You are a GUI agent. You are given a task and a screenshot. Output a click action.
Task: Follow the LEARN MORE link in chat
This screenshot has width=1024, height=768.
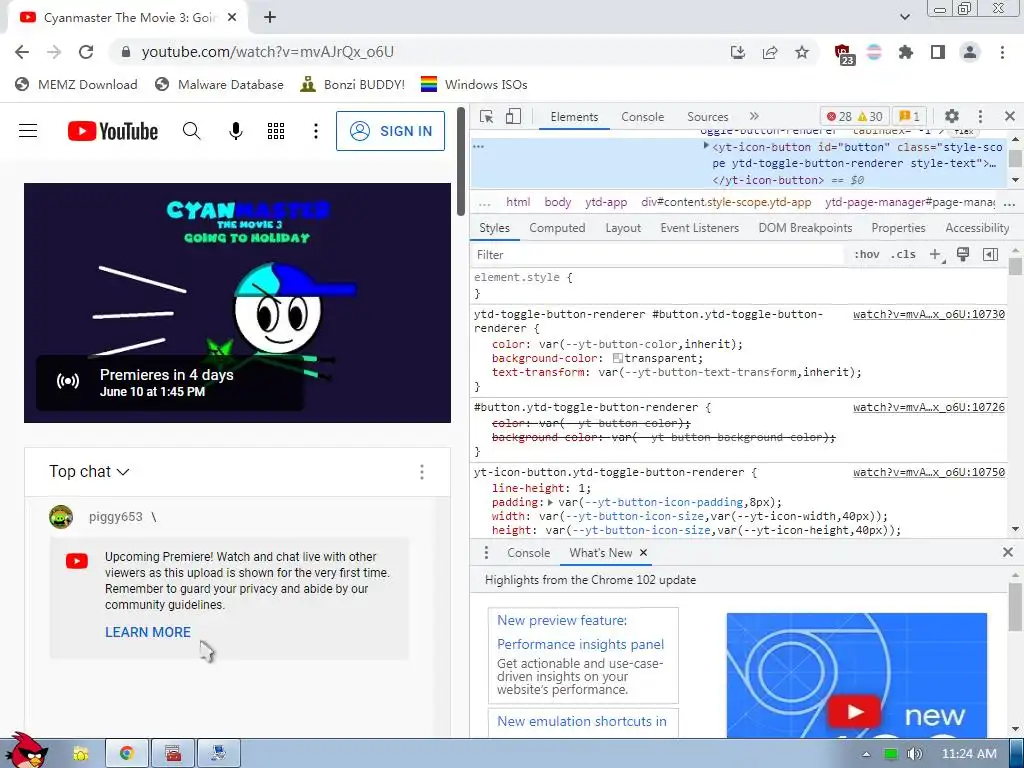(148, 632)
